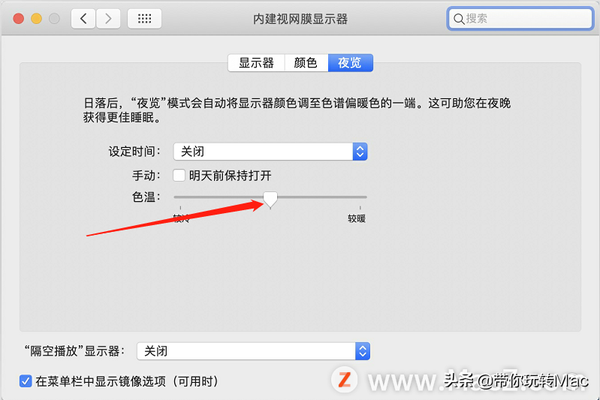
Task: Open the 隔空播放显示器 dropdown
Action: point(253,351)
